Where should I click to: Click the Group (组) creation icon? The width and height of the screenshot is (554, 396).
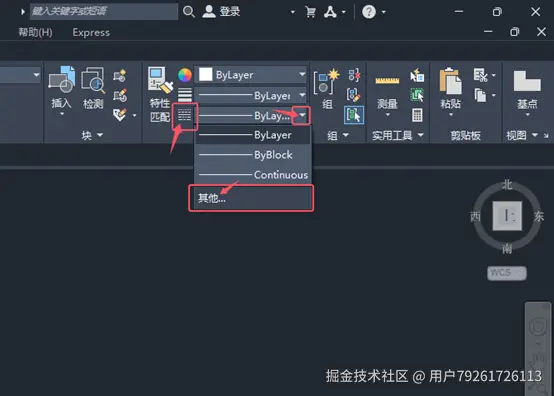327,82
